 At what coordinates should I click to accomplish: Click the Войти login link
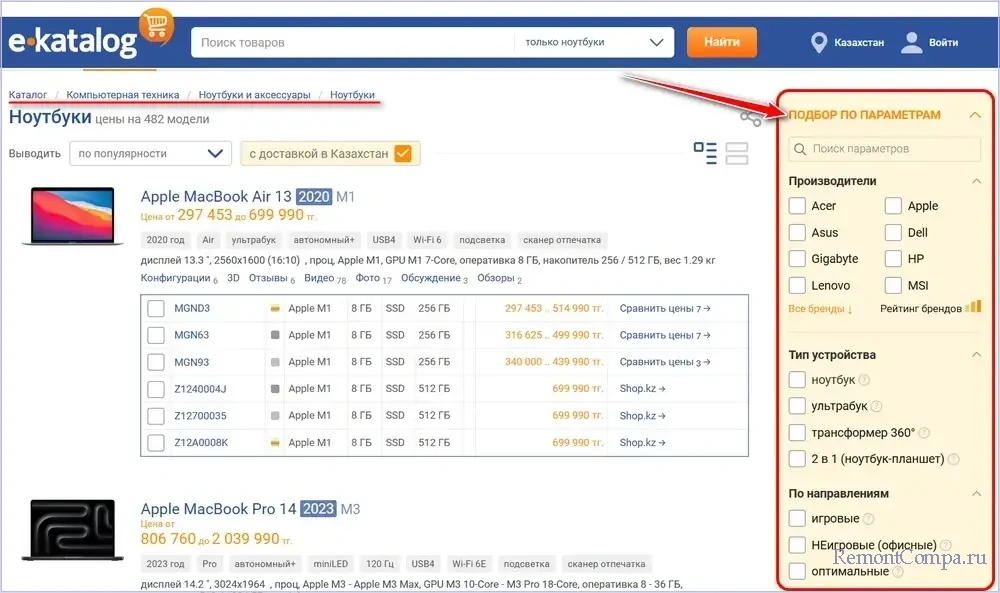pos(943,43)
